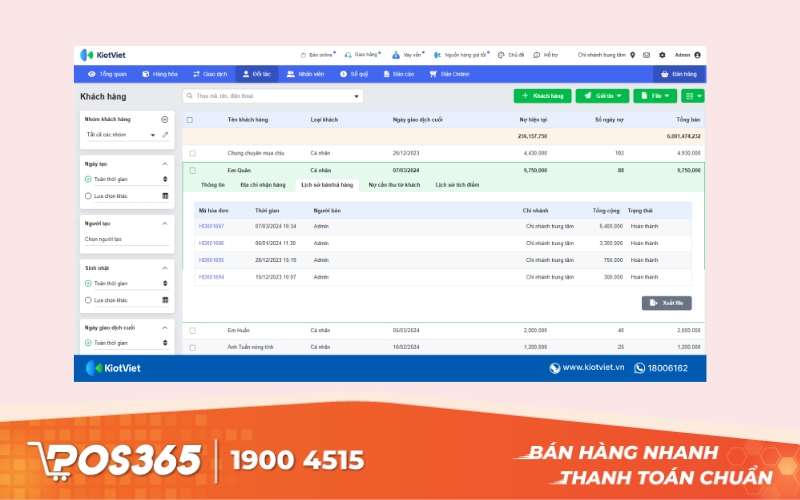Open the Báo cáo menu
This screenshot has height=500, width=800.
coord(399,74)
